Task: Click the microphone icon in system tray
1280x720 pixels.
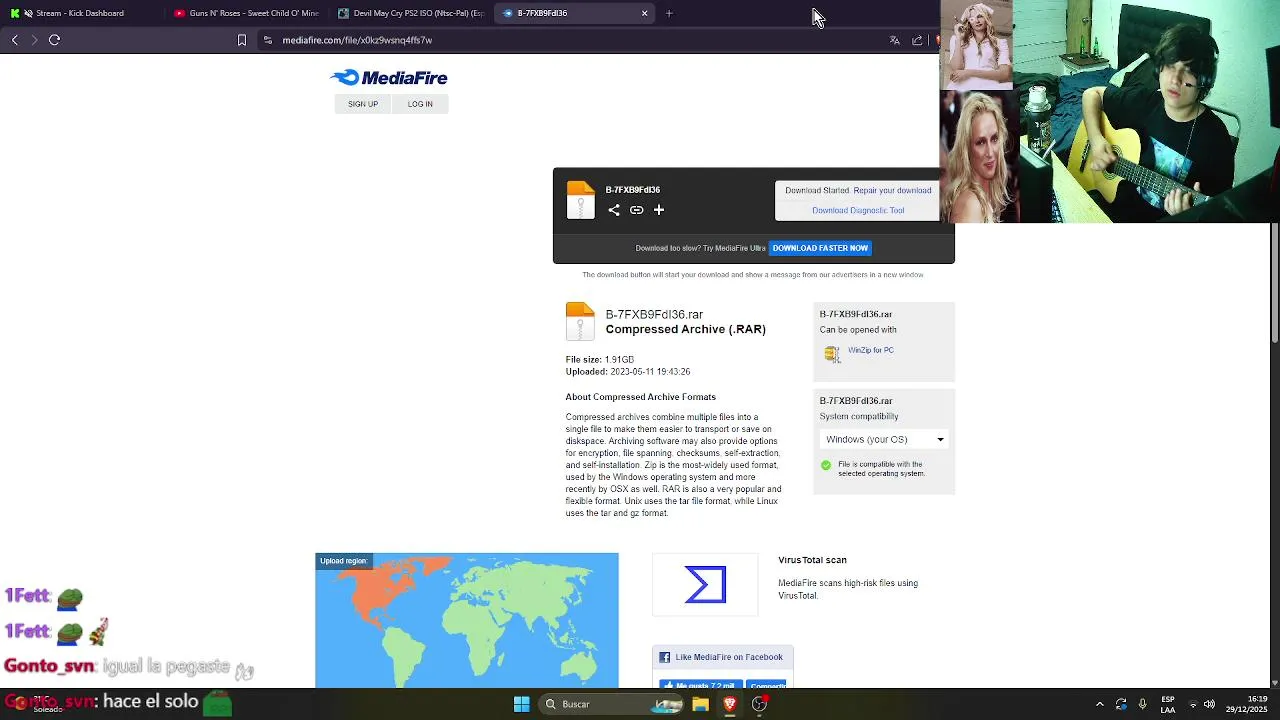Action: (x=1142, y=704)
